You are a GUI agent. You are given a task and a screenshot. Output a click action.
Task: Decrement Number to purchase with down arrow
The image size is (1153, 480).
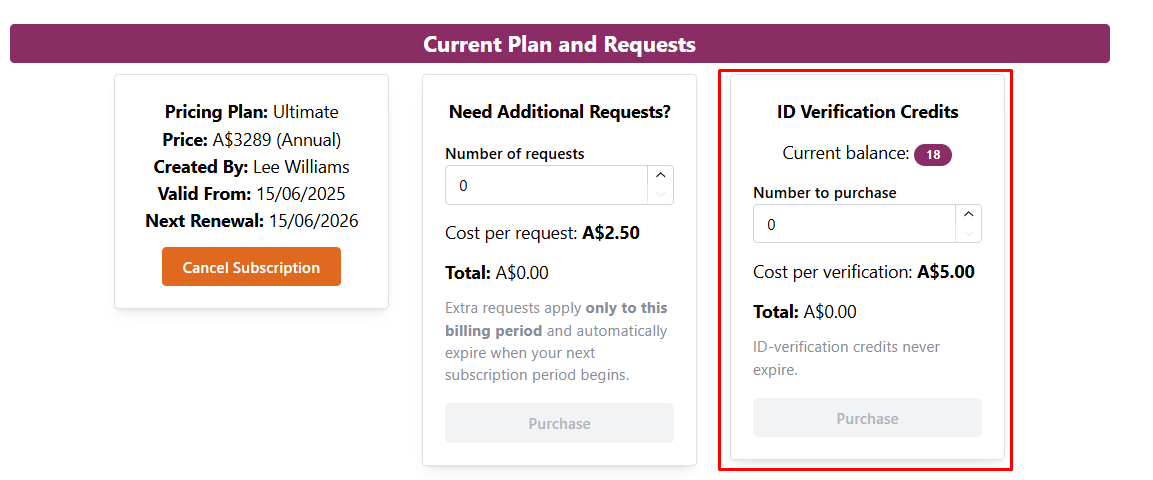968,234
